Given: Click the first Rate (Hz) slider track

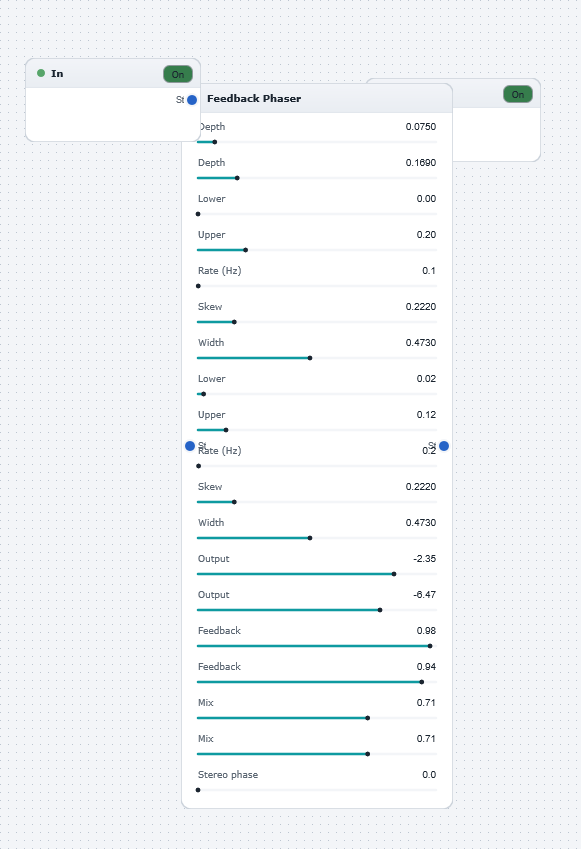Looking at the screenshot, I should 317,286.
